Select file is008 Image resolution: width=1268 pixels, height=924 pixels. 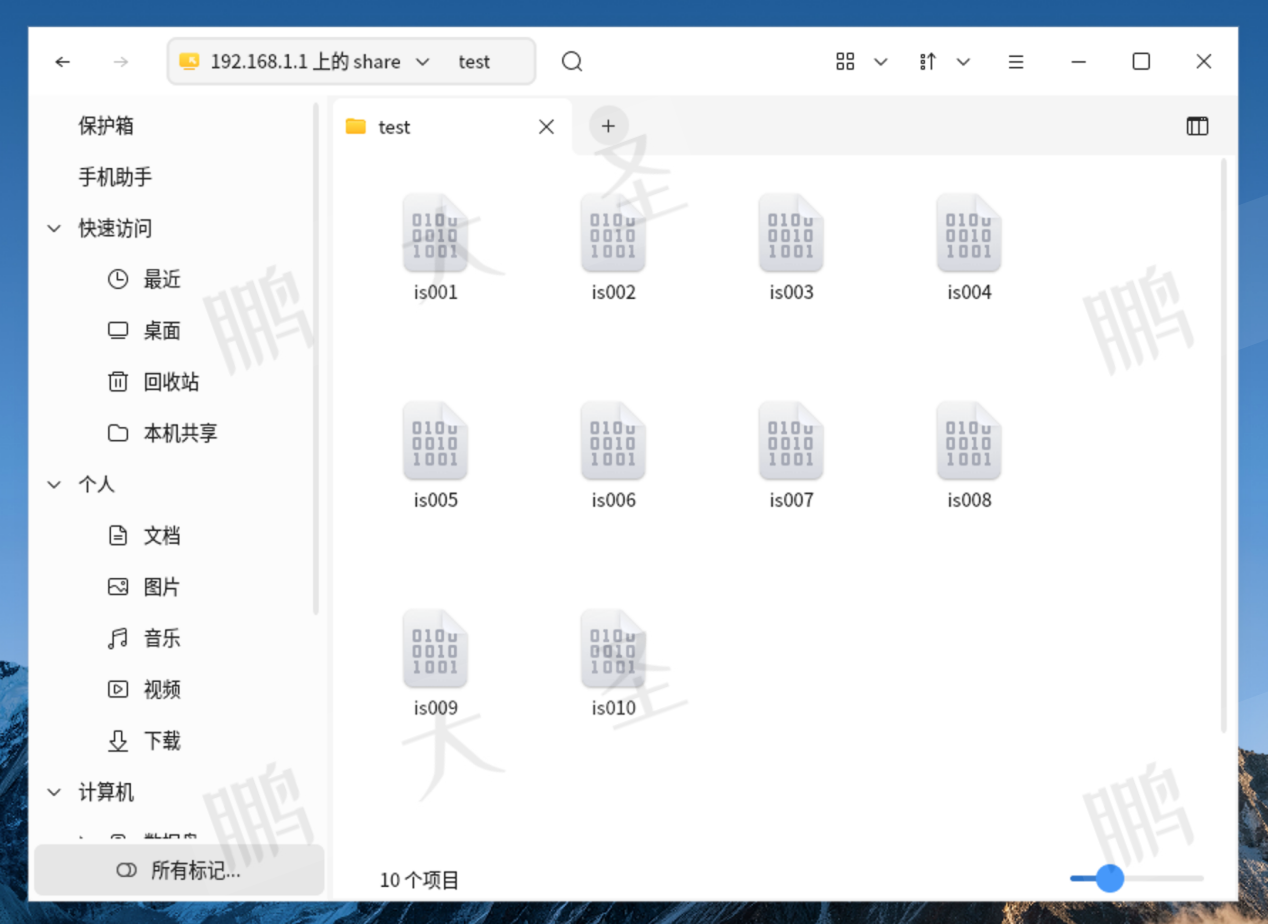tap(969, 454)
